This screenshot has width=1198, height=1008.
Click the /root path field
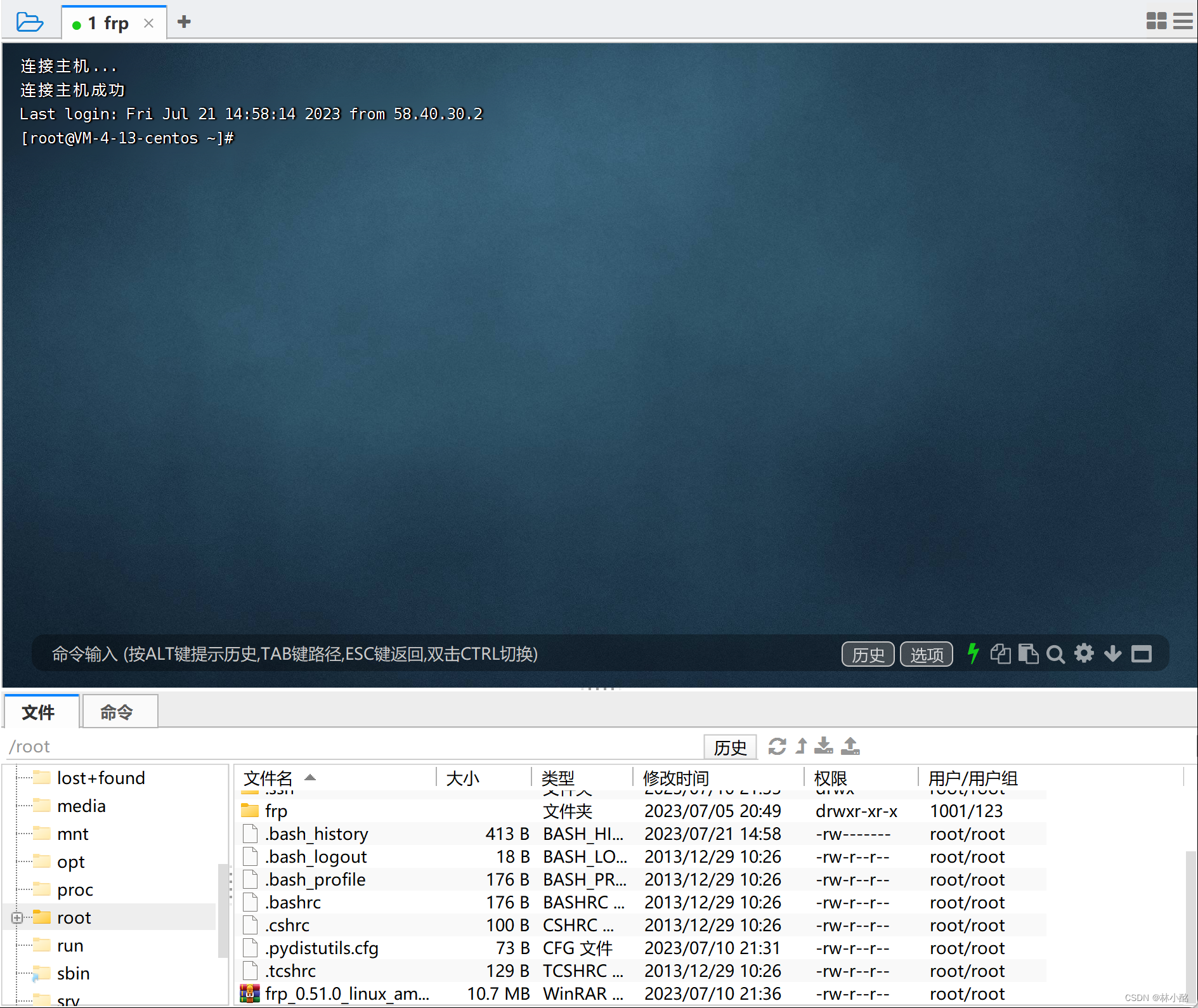tap(352, 747)
